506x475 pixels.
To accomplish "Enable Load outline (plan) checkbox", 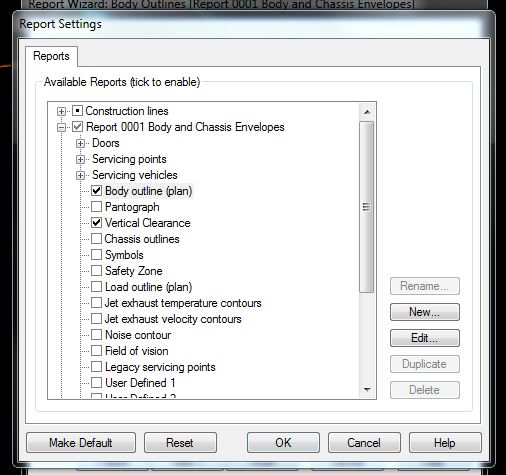I will point(96,287).
